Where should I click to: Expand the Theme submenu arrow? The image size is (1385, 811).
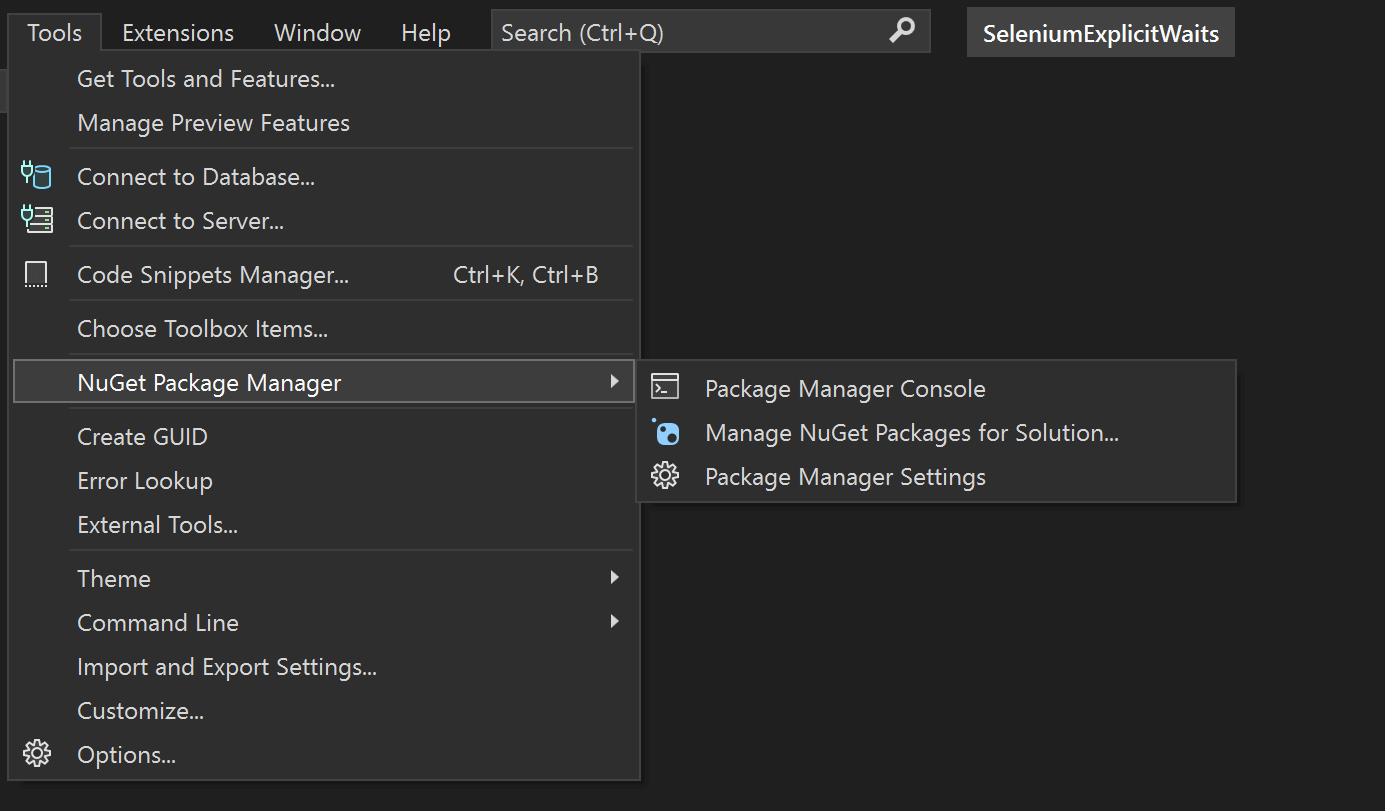coord(614,578)
